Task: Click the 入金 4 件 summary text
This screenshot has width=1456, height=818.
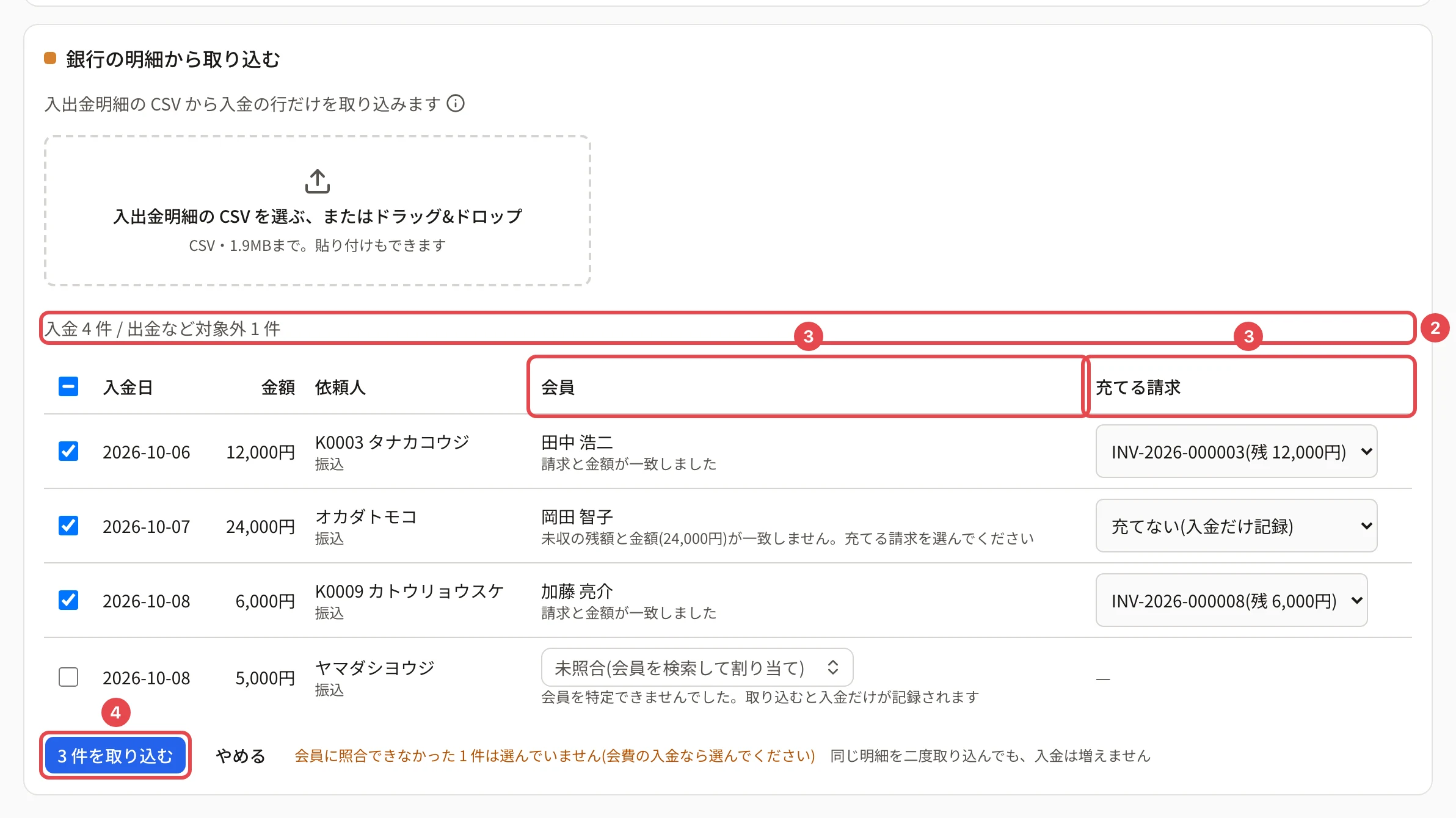Action: pyautogui.click(x=162, y=329)
